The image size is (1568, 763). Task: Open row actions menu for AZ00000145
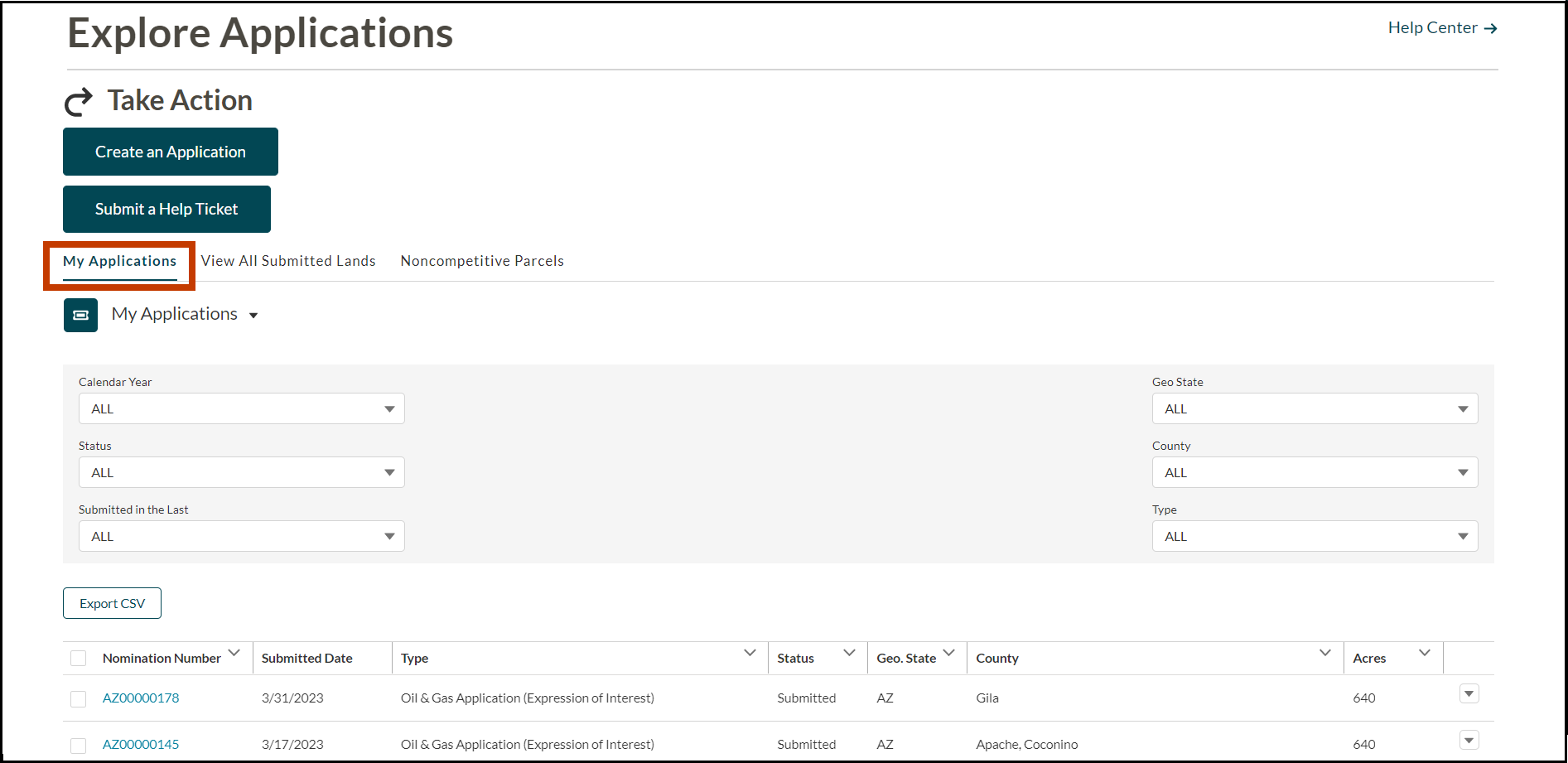[1469, 741]
